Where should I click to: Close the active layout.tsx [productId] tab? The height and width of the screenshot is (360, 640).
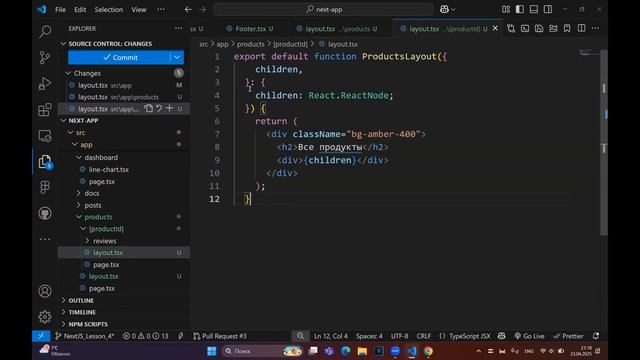pos(495,28)
